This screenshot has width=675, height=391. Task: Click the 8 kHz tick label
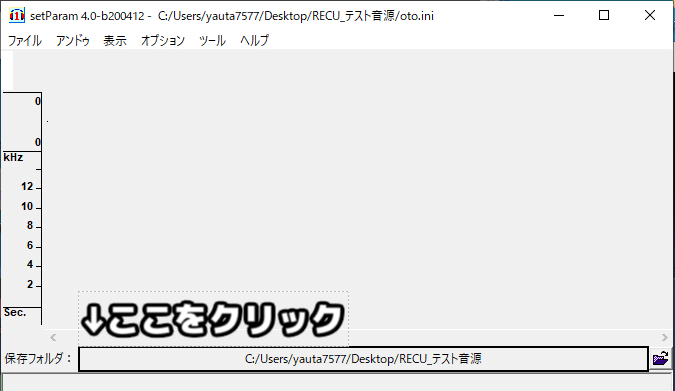coord(30,225)
